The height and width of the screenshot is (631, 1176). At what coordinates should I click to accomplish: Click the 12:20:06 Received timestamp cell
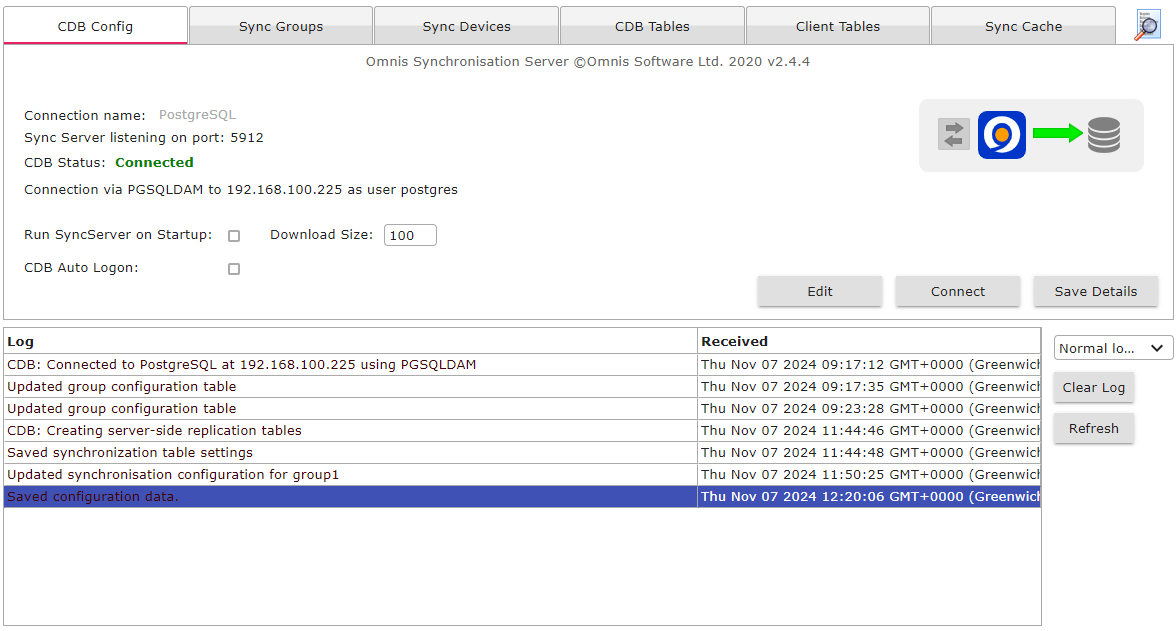[x=868, y=497]
